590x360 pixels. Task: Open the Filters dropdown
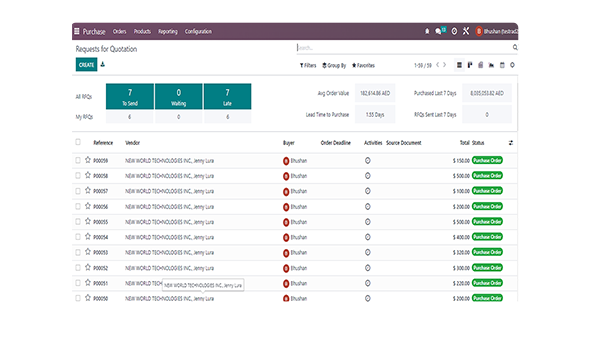pyautogui.click(x=308, y=65)
